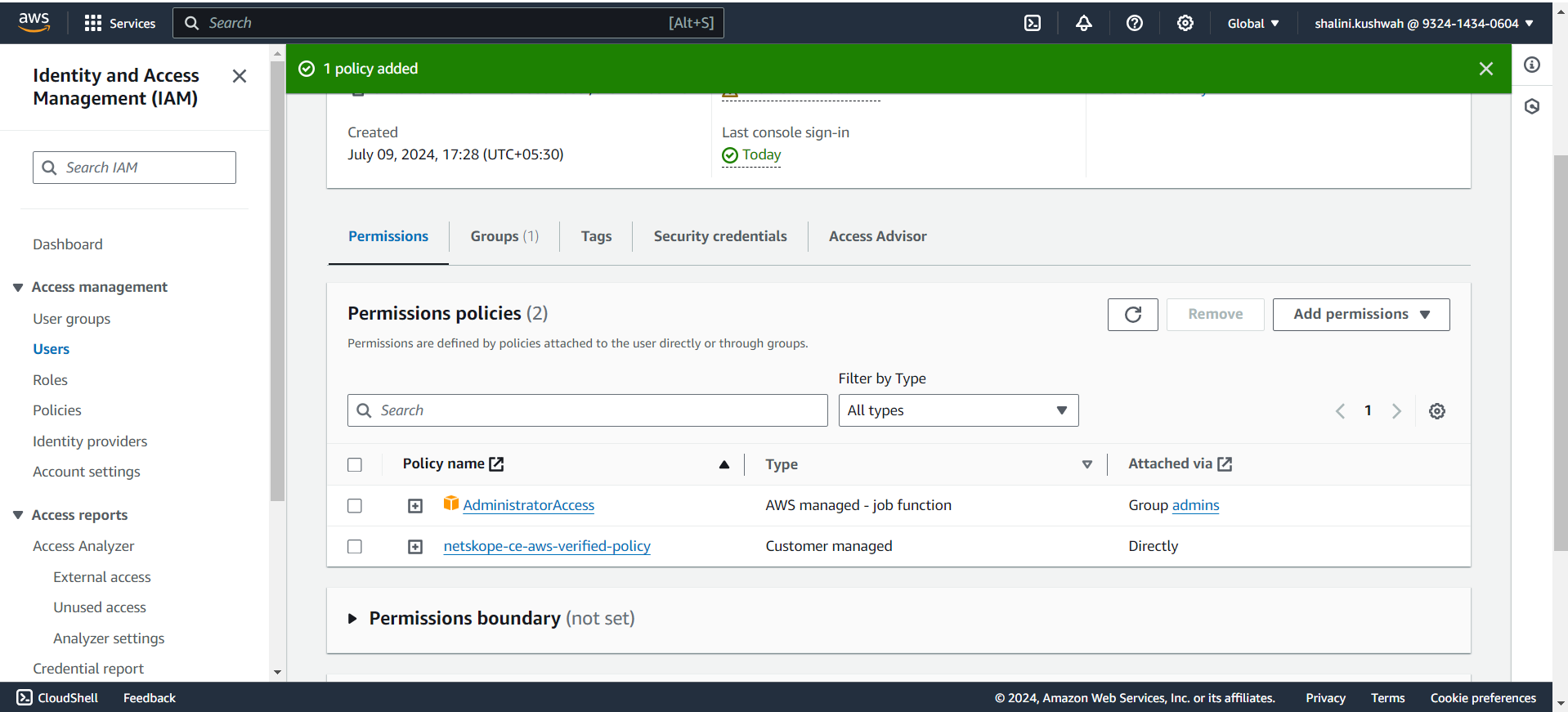Open the notifications bell
1568x712 pixels.
[1083, 23]
